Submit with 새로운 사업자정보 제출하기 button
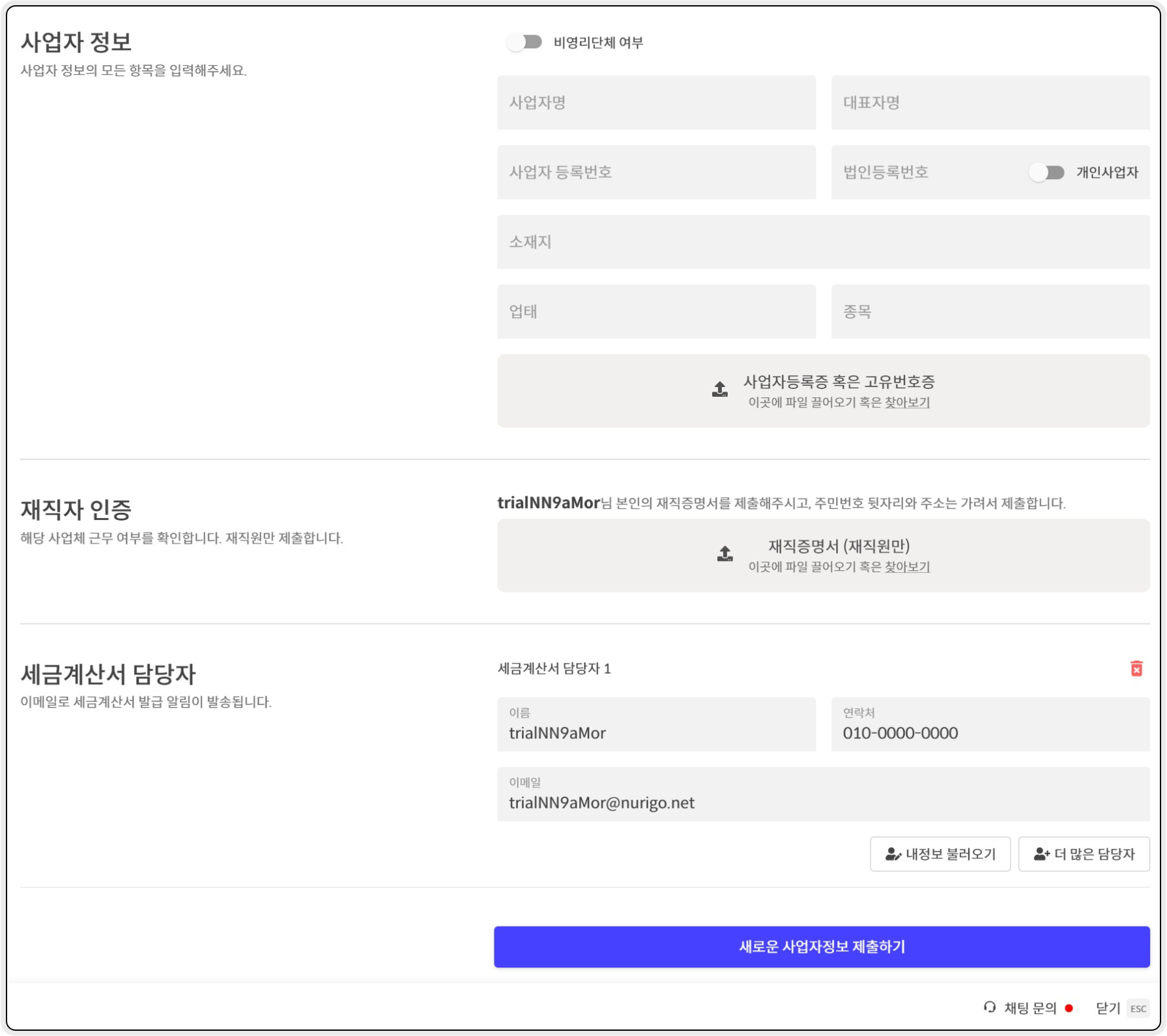Image resolution: width=1167 pixels, height=1036 pixels. (821, 947)
